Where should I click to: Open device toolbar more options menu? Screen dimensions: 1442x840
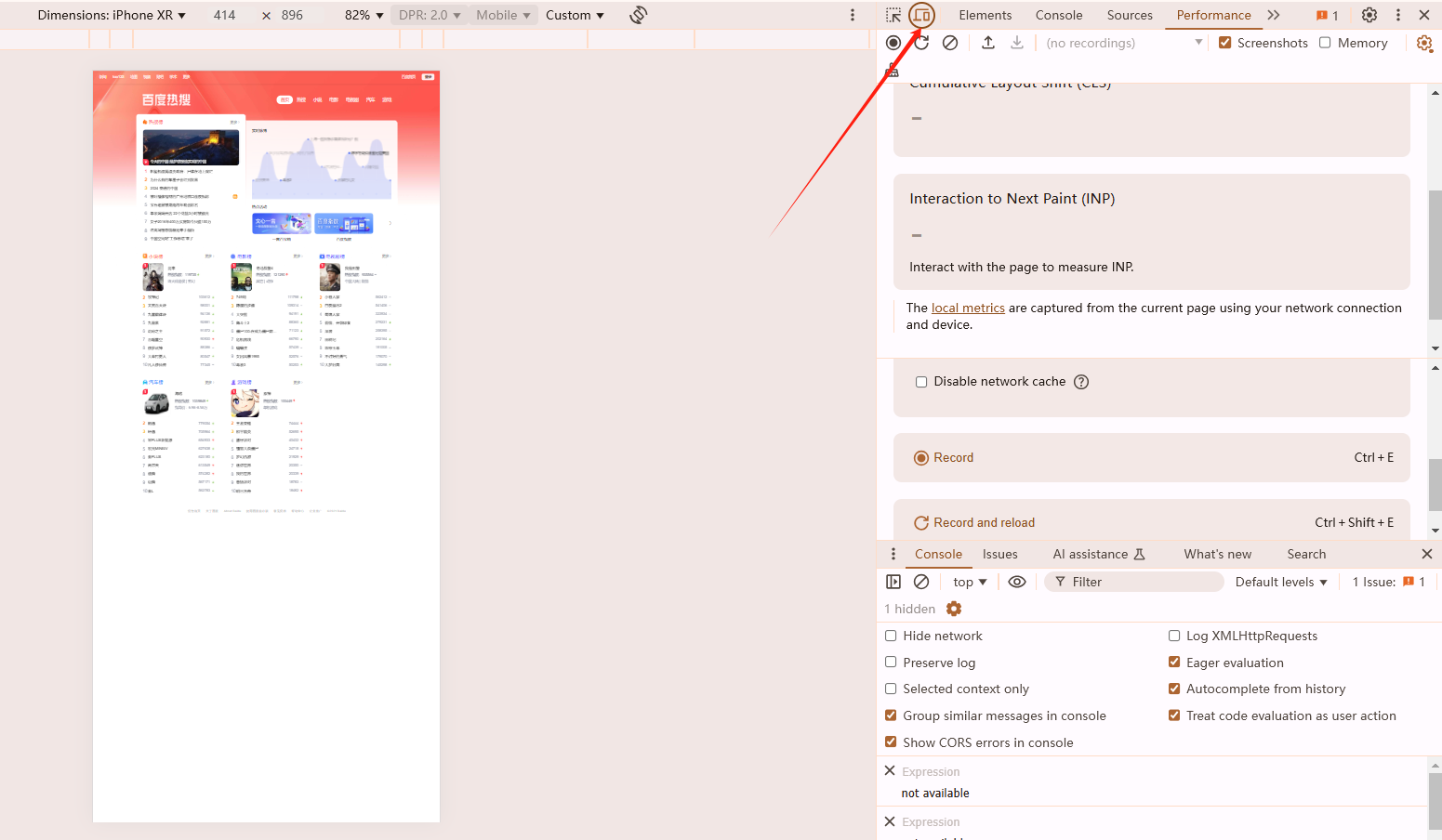(853, 15)
